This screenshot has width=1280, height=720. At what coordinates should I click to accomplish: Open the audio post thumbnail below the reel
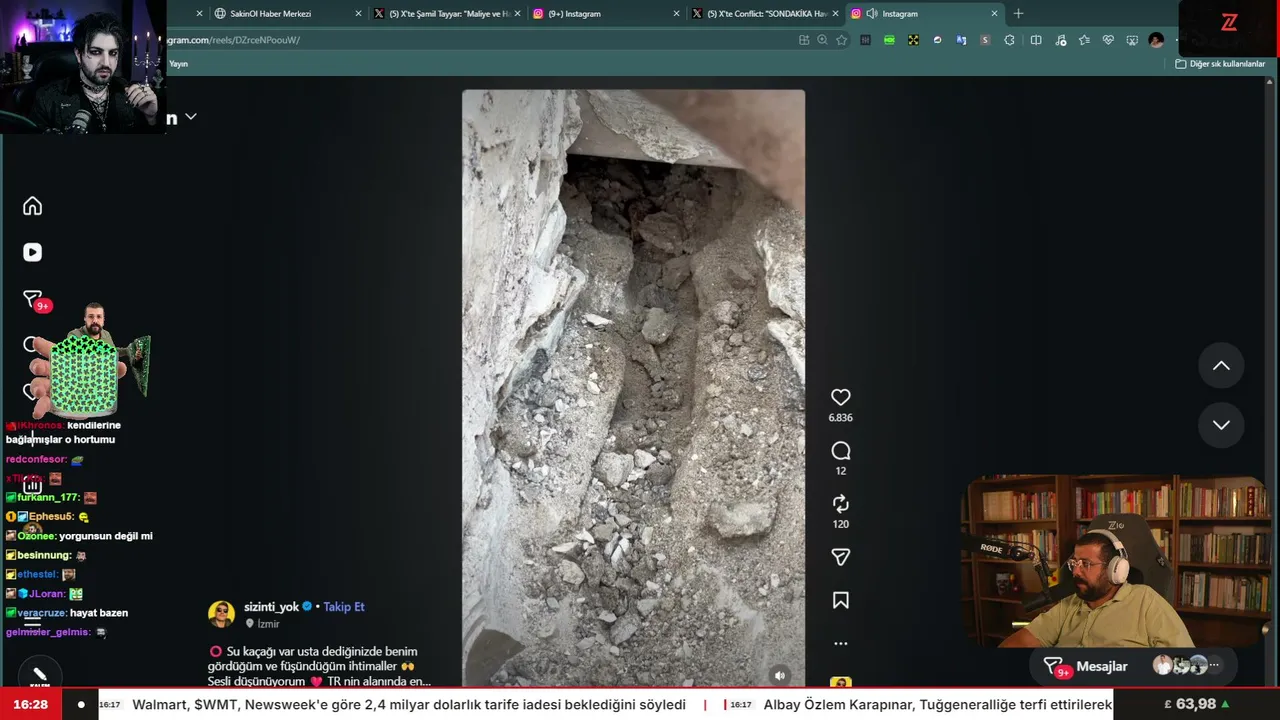(x=841, y=684)
